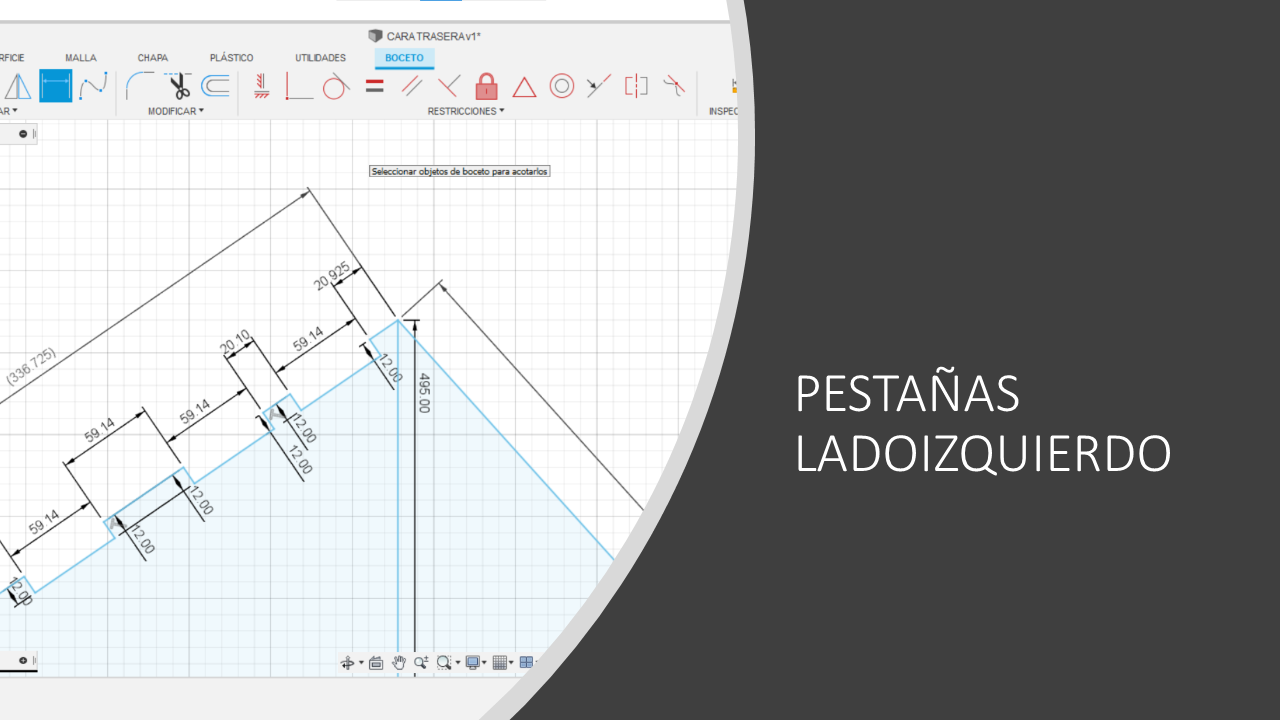Activate the Zoom tool
Image resolution: width=1280 pixels, height=720 pixels.
click(421, 662)
